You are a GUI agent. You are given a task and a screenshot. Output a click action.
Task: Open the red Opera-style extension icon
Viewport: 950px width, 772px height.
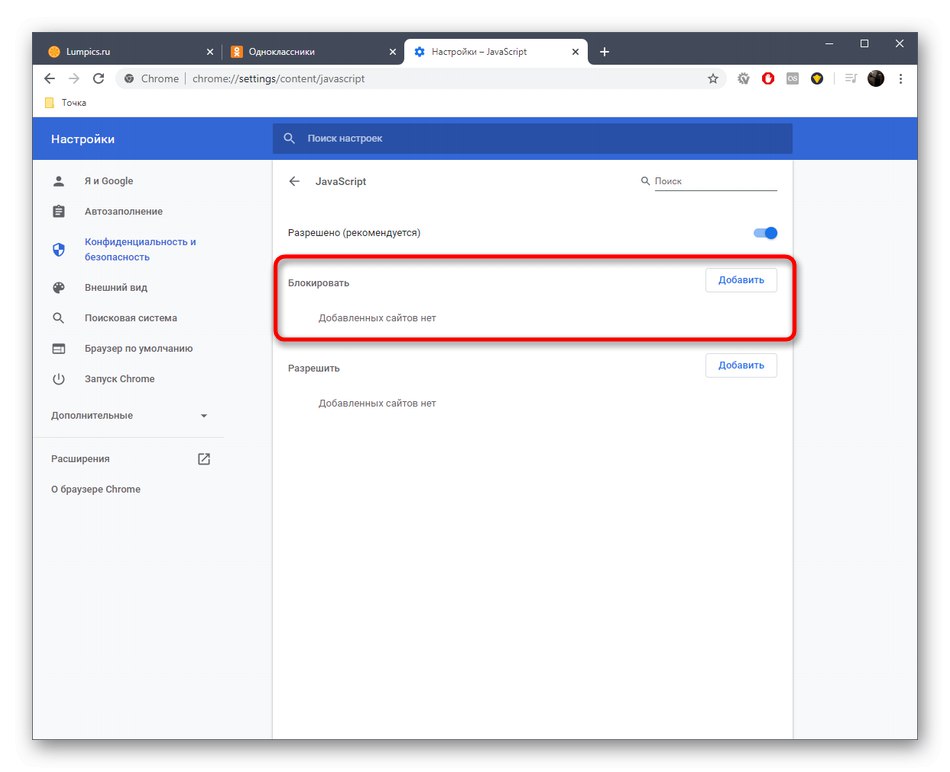(768, 78)
